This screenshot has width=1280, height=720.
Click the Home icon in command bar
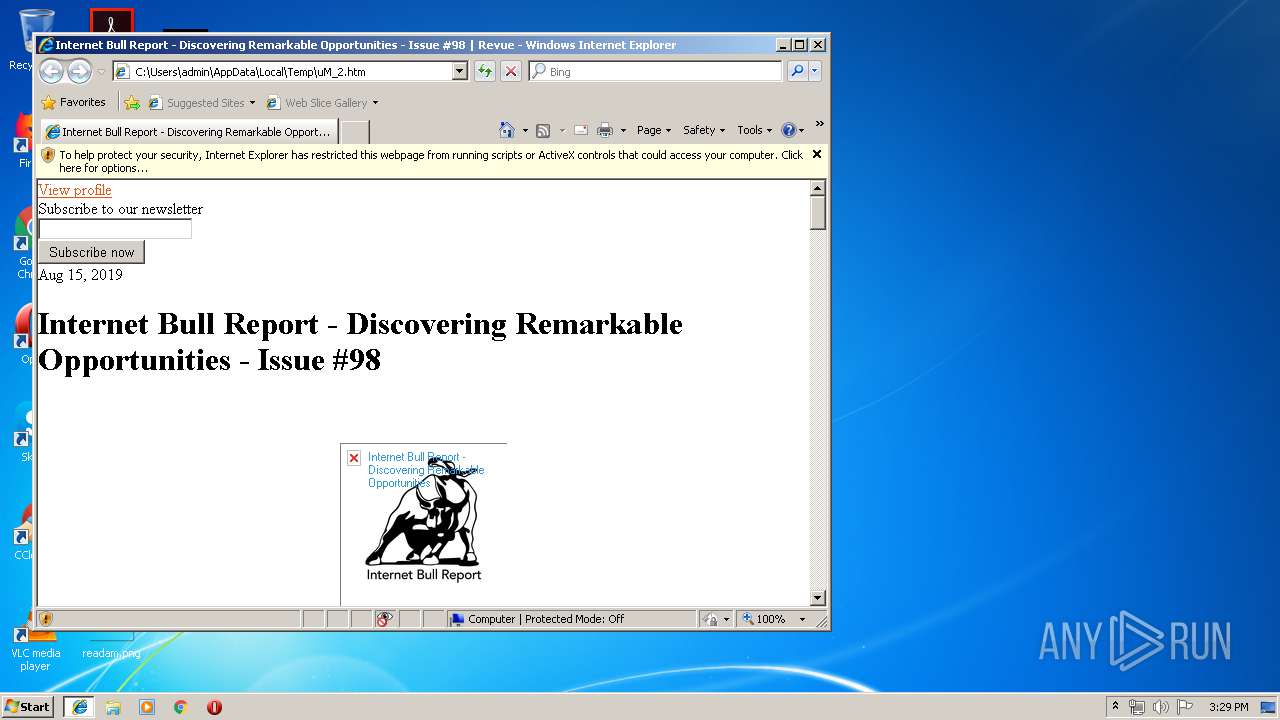pos(507,130)
